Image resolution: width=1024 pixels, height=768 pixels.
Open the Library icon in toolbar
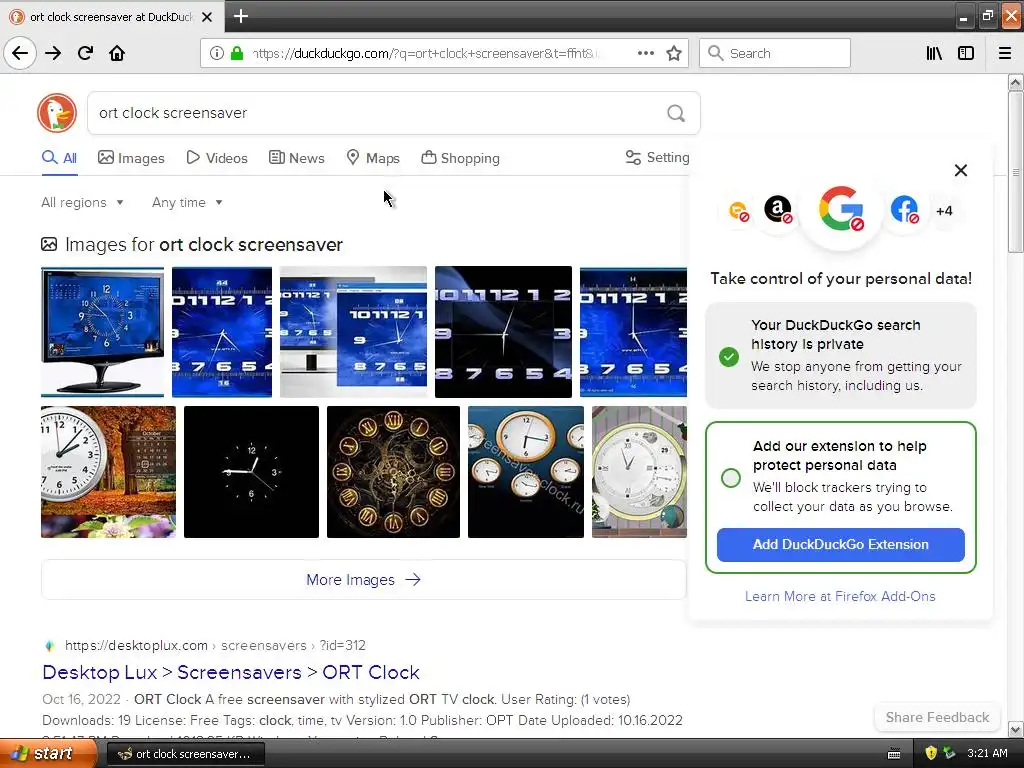pos(934,53)
